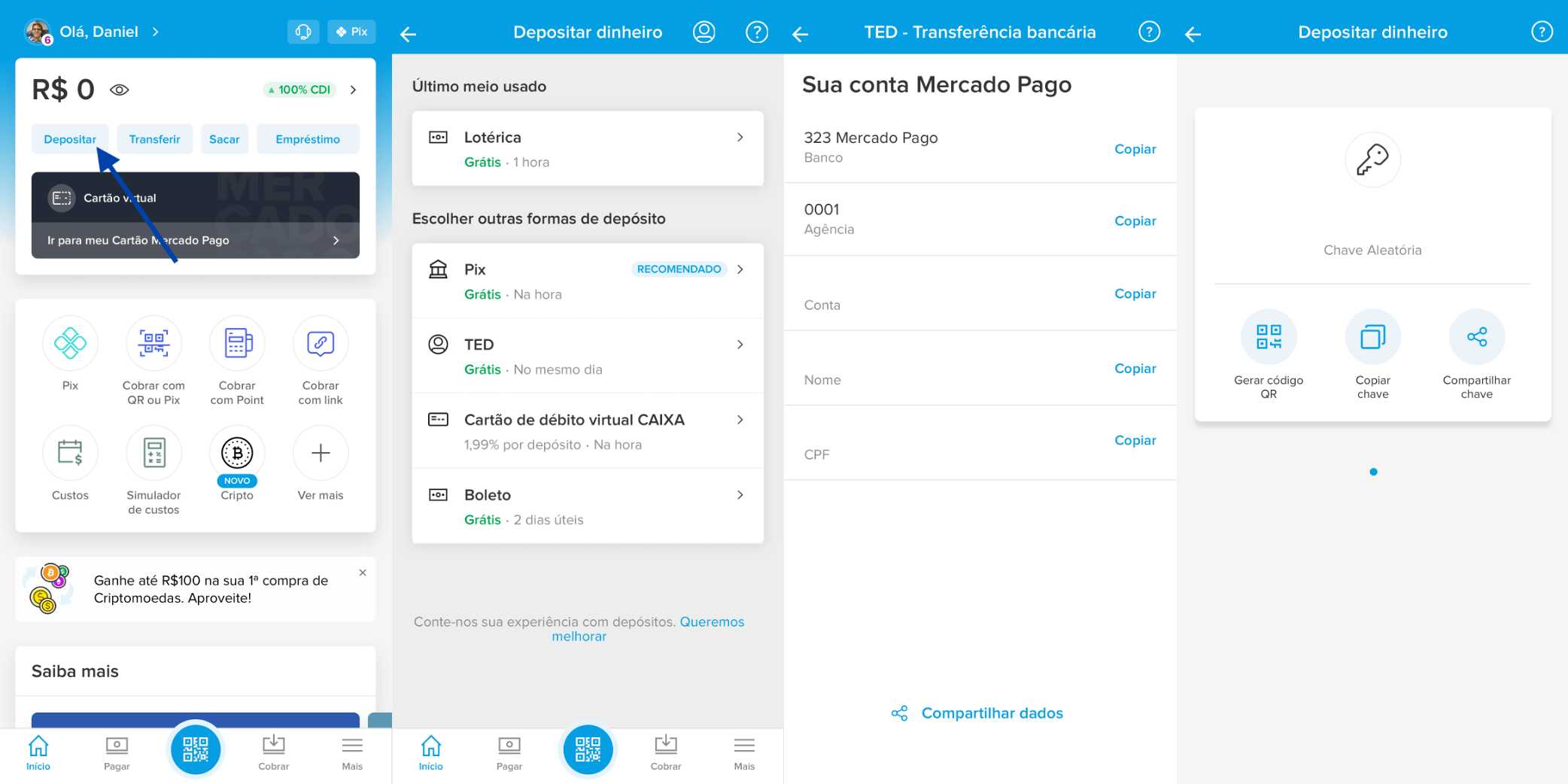The height and width of the screenshot is (784, 1568).
Task: Go to Cobrar tab on deposit screen
Action: point(666,752)
